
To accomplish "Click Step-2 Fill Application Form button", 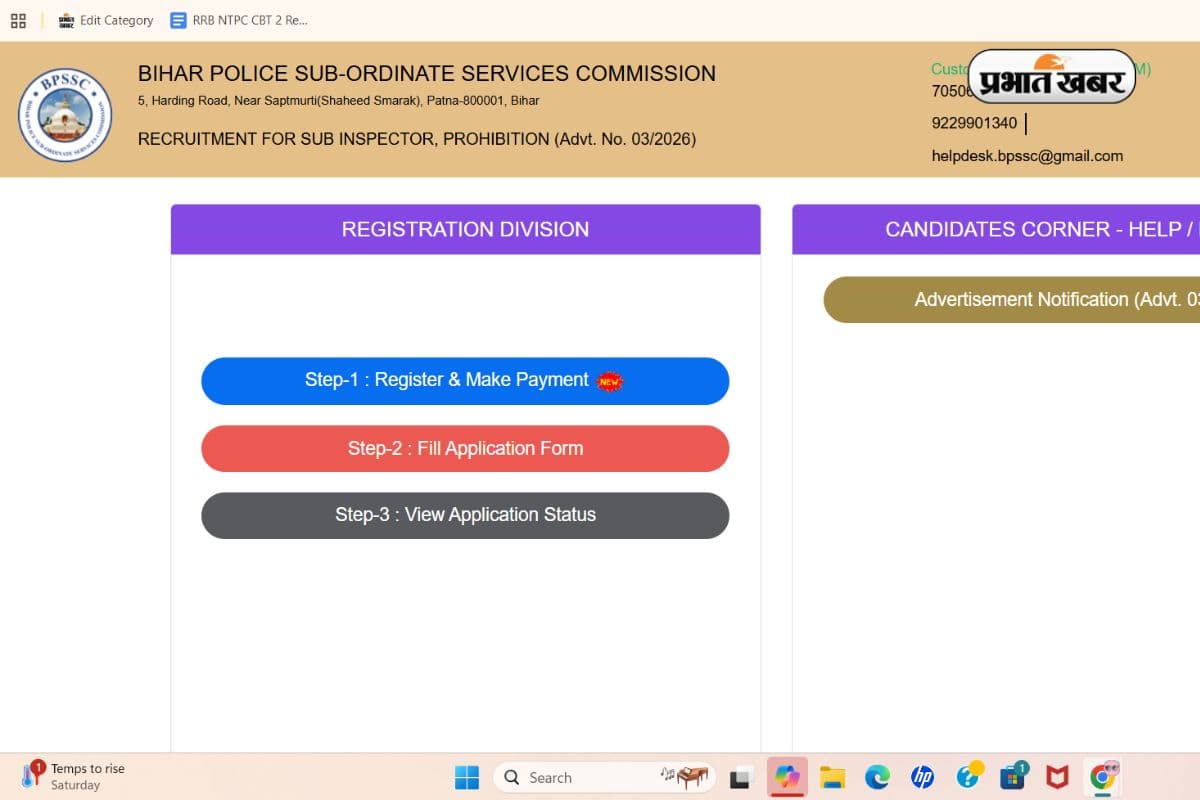I will pyautogui.click(x=465, y=449).
